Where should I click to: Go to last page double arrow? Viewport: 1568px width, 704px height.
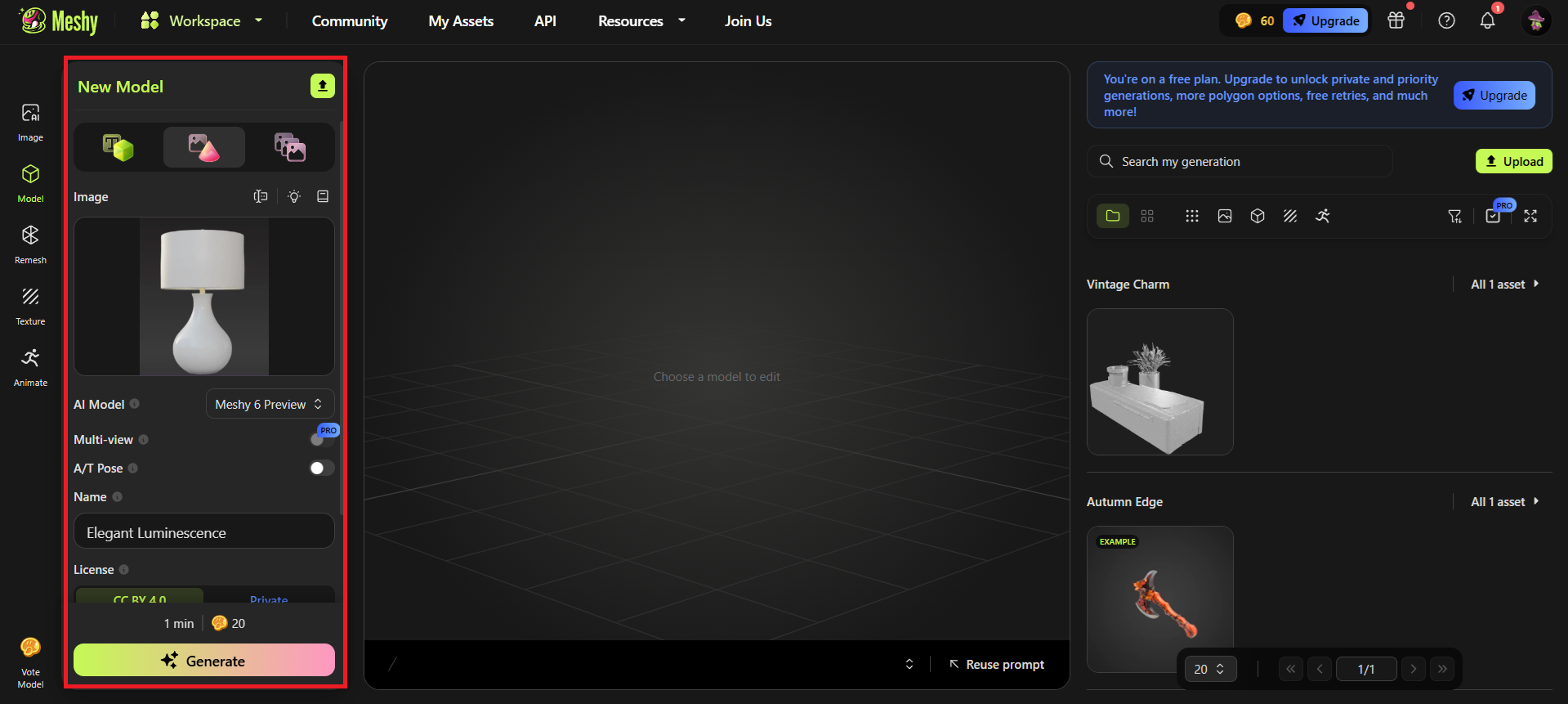pyautogui.click(x=1443, y=669)
